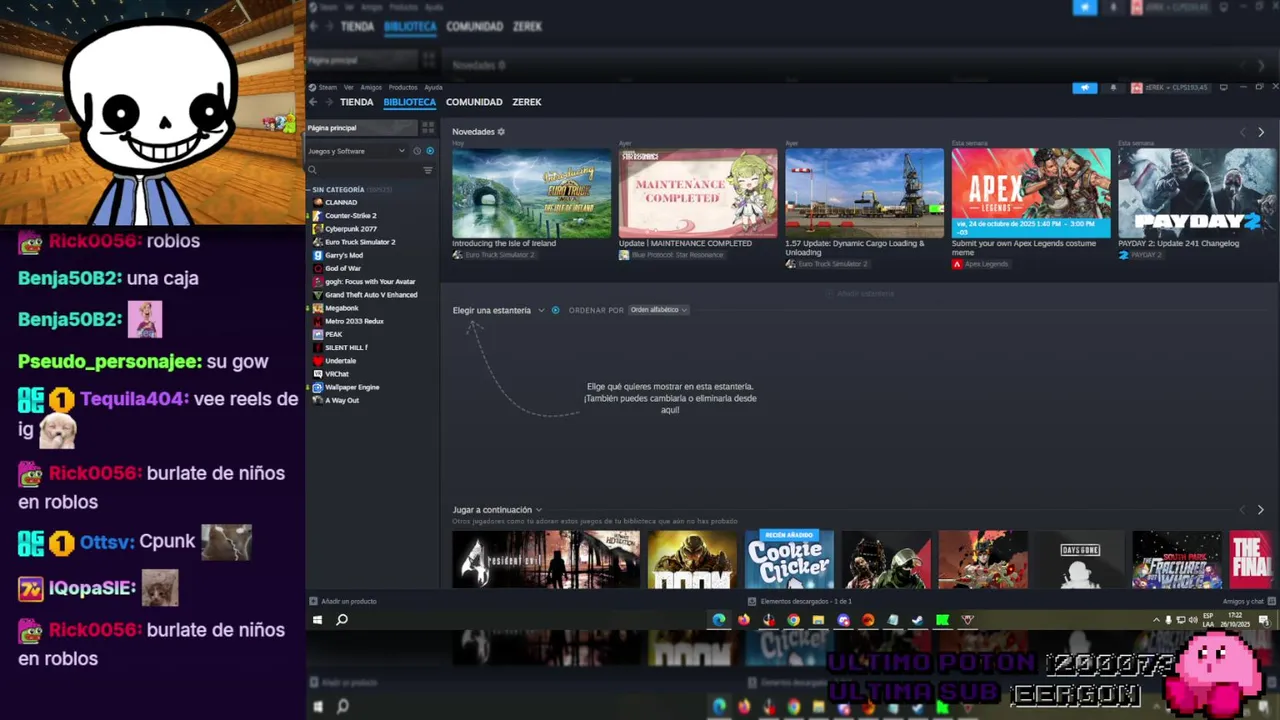Click the taskbar search magnifier

click(342, 620)
